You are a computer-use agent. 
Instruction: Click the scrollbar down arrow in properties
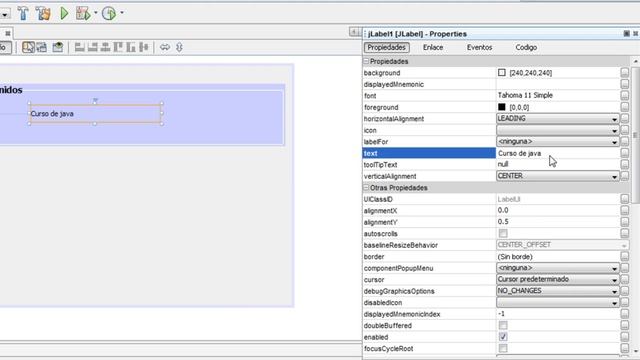pos(636,351)
